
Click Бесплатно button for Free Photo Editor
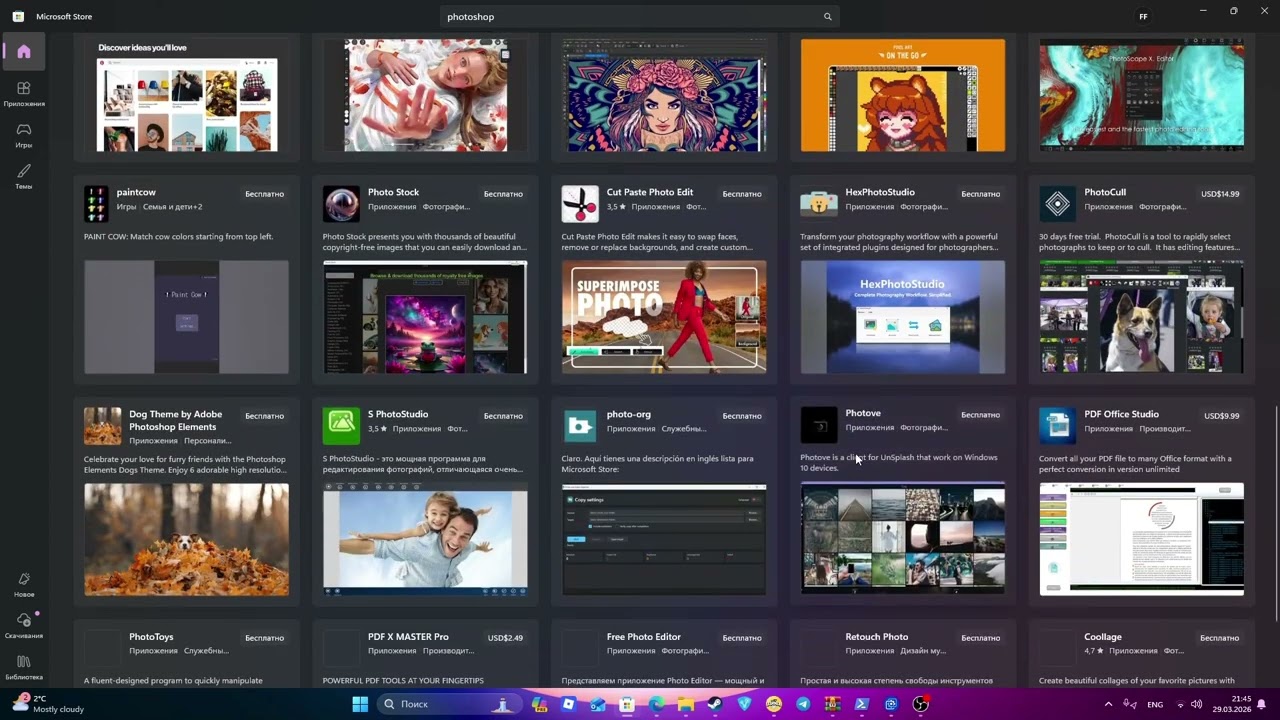[742, 638]
